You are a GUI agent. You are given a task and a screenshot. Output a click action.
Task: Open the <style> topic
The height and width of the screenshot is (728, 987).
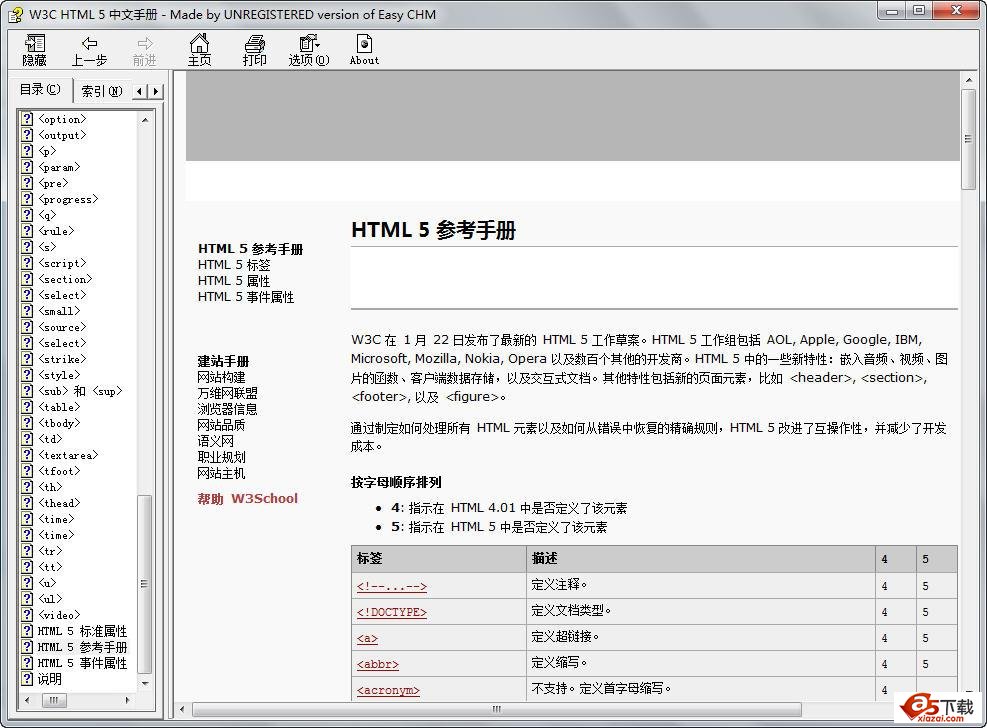(x=59, y=375)
